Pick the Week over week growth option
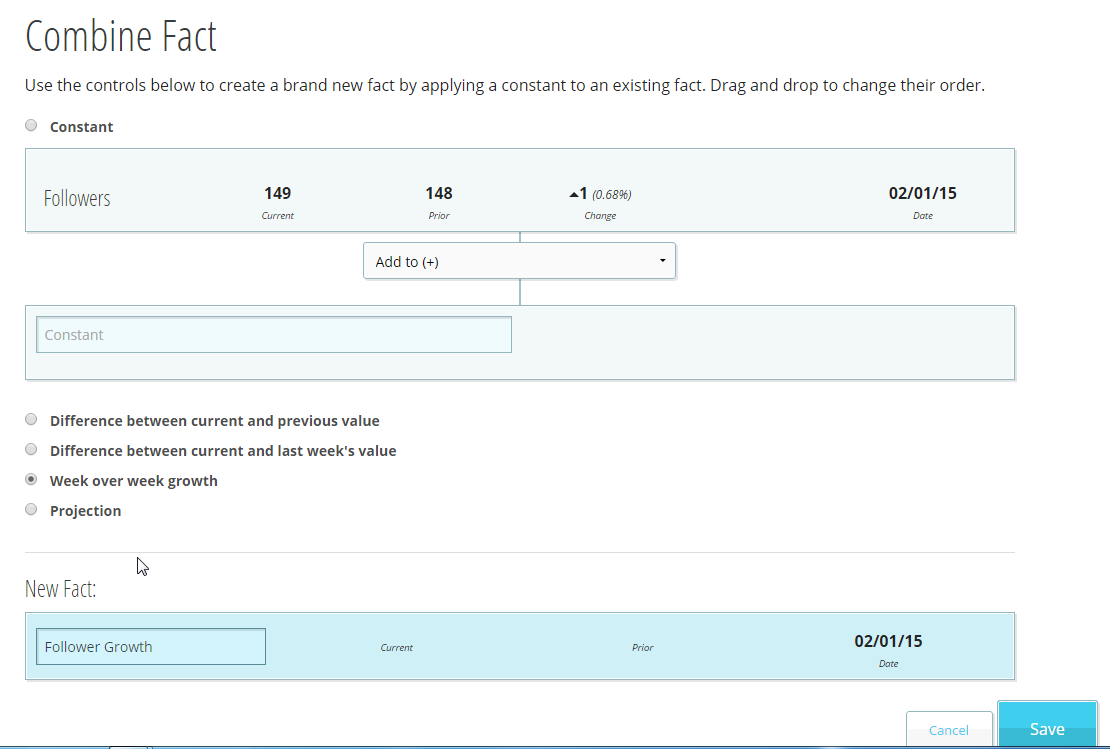Screen dimensions: 1110x749 pyautogui.click(x=31, y=480)
